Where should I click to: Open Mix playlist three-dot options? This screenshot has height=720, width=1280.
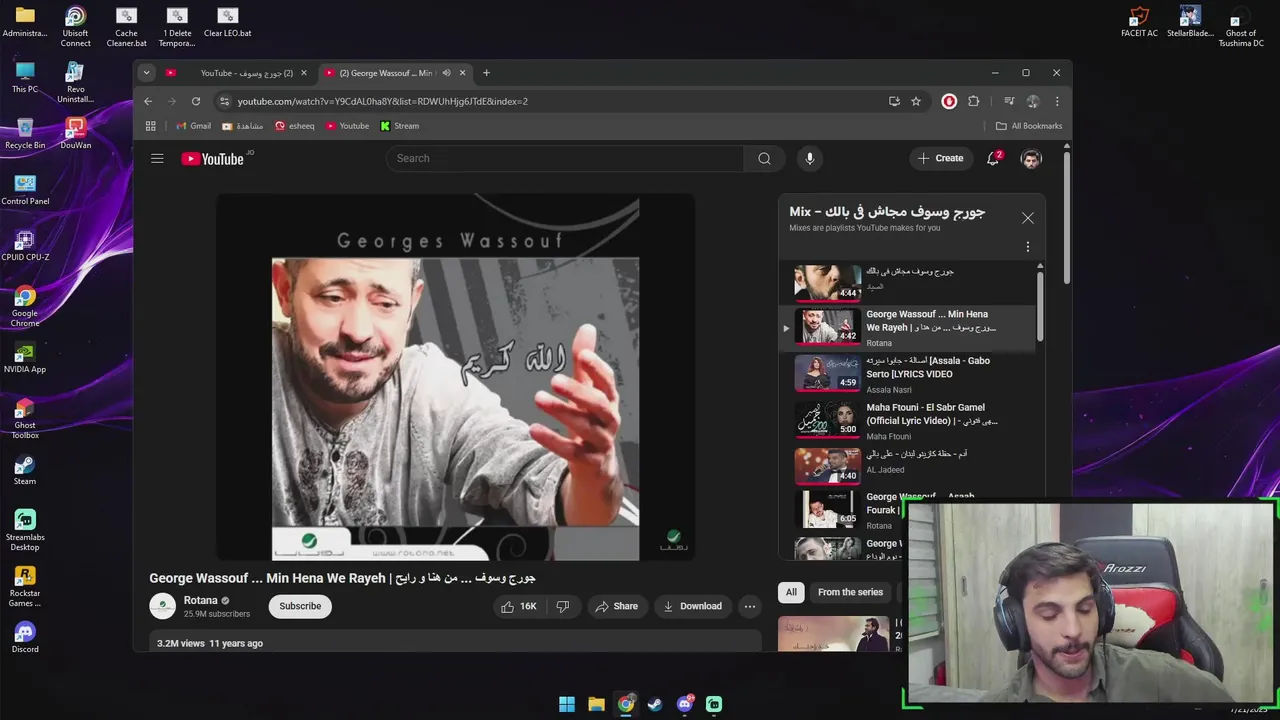(1027, 247)
